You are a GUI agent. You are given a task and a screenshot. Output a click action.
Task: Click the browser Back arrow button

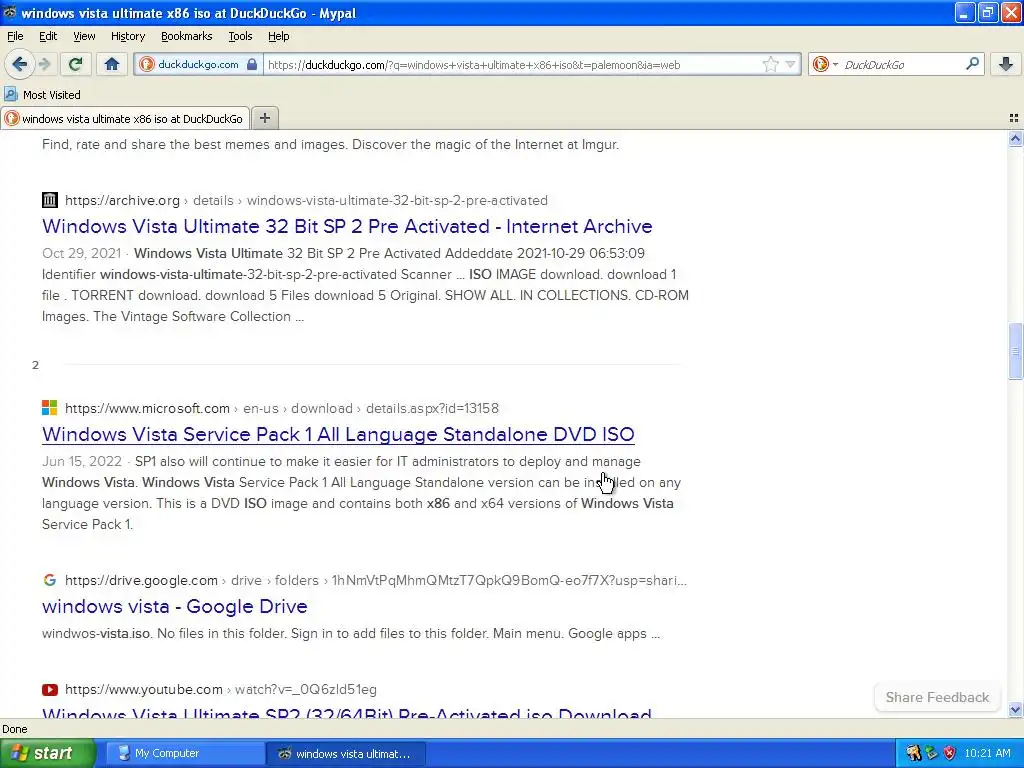(19, 64)
